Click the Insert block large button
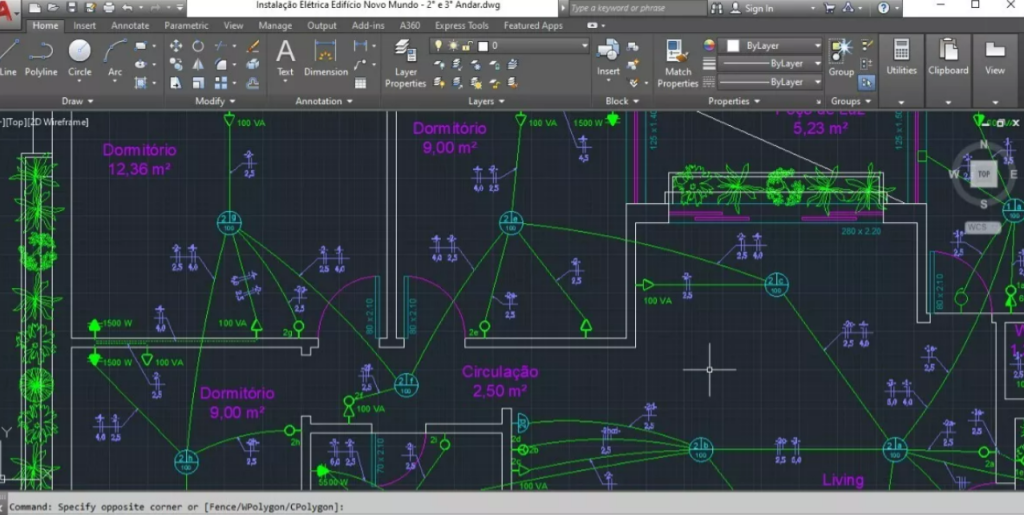 pos(608,58)
